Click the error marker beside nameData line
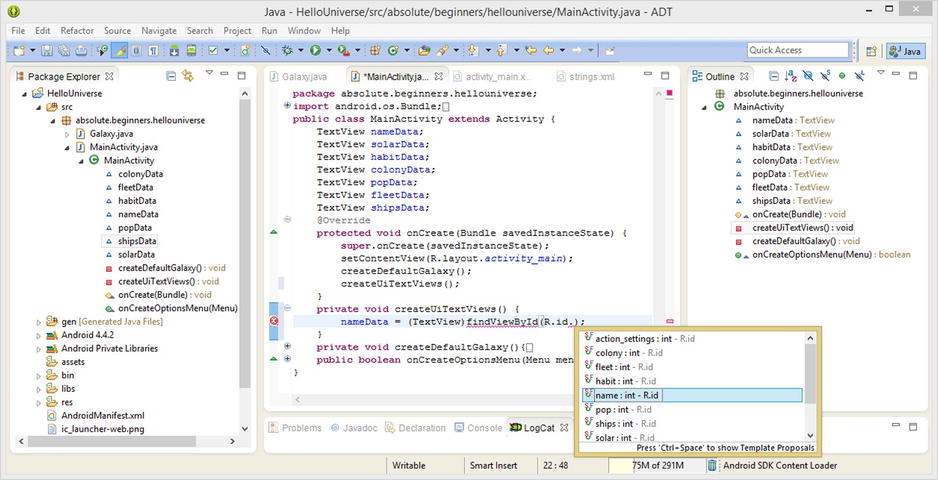 click(x=275, y=321)
